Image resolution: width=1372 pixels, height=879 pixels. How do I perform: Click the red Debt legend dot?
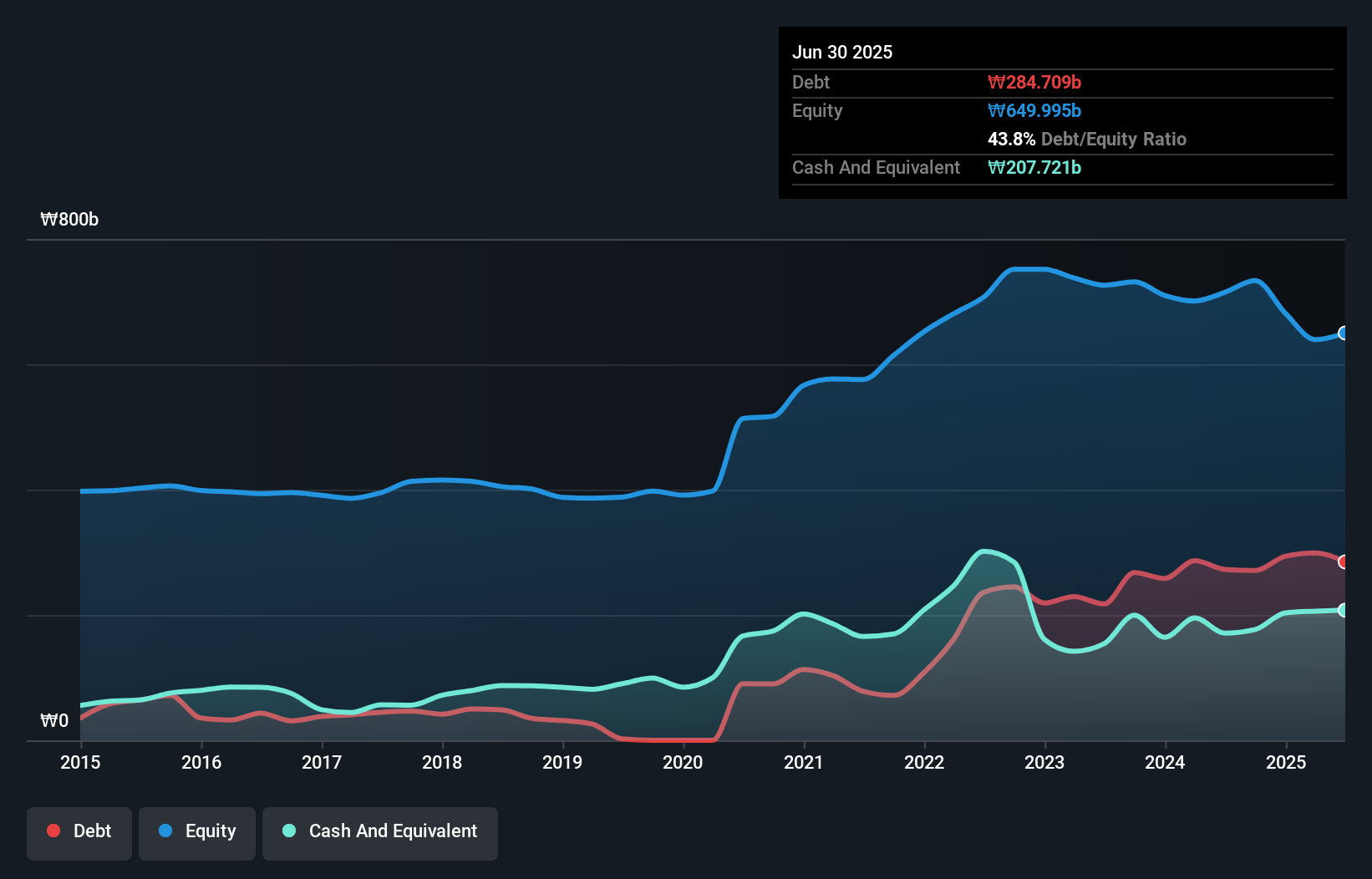tap(52, 831)
